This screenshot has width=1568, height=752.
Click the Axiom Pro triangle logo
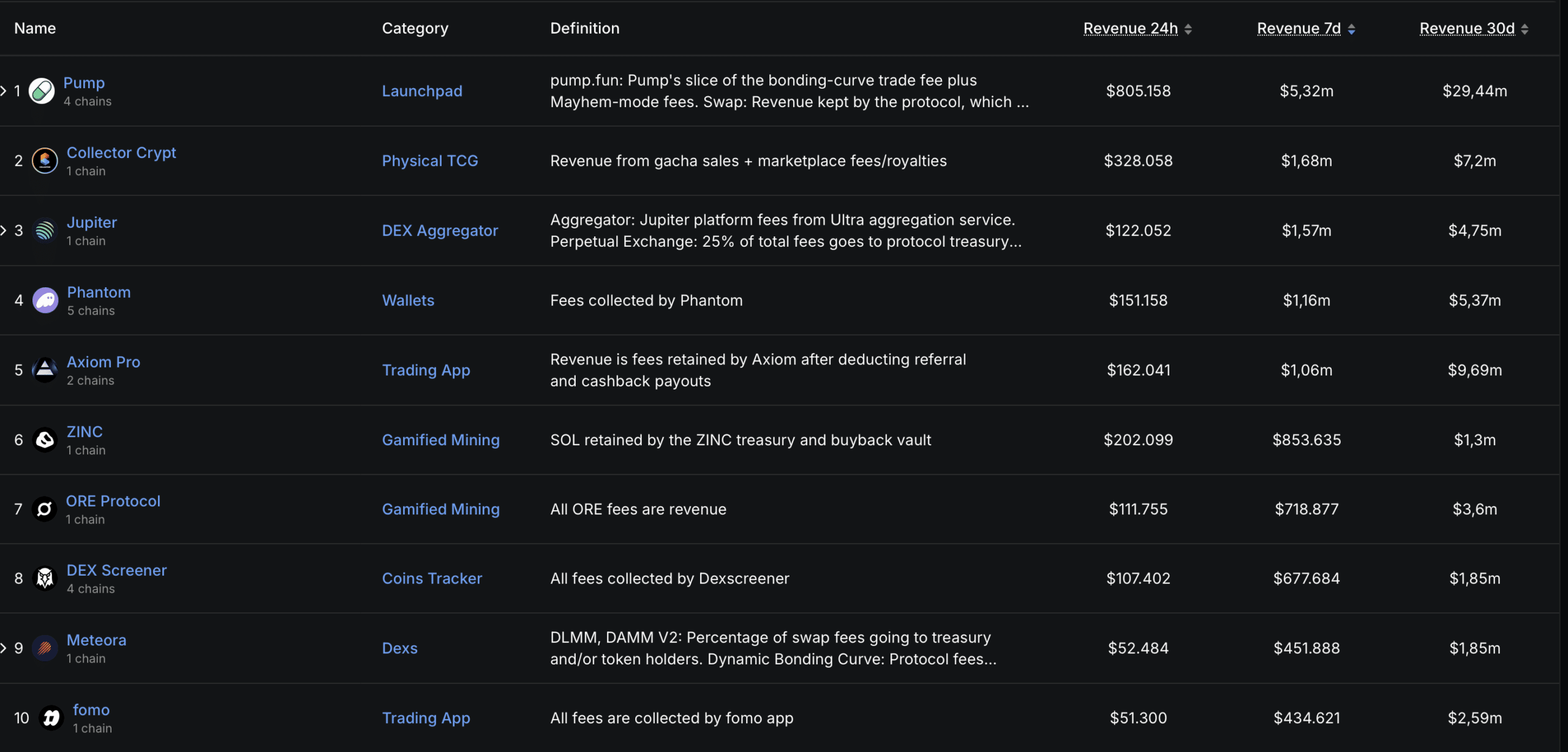[45, 370]
